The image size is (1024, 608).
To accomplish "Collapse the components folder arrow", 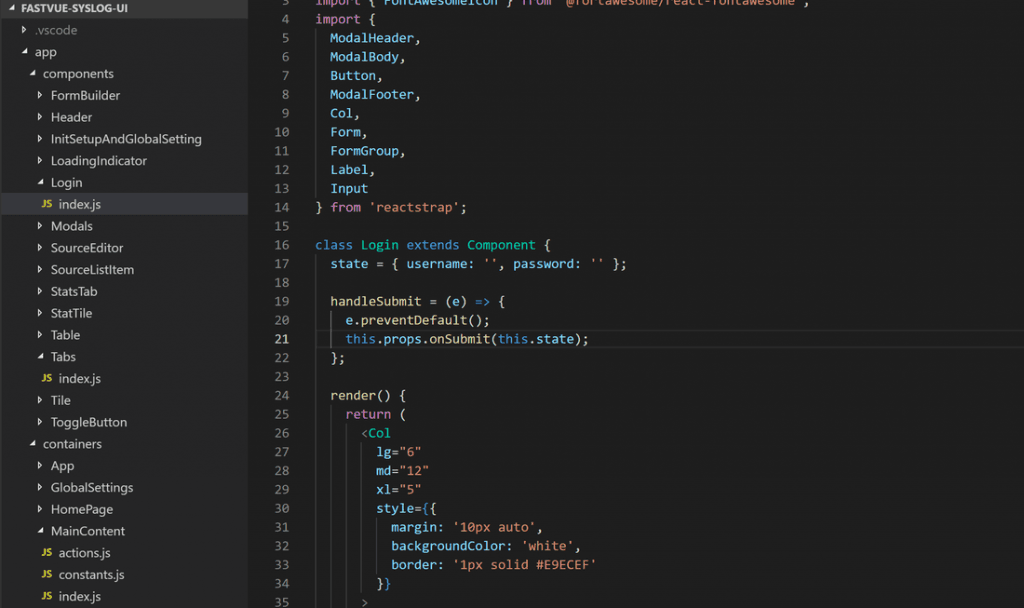I will pyautogui.click(x=32, y=73).
